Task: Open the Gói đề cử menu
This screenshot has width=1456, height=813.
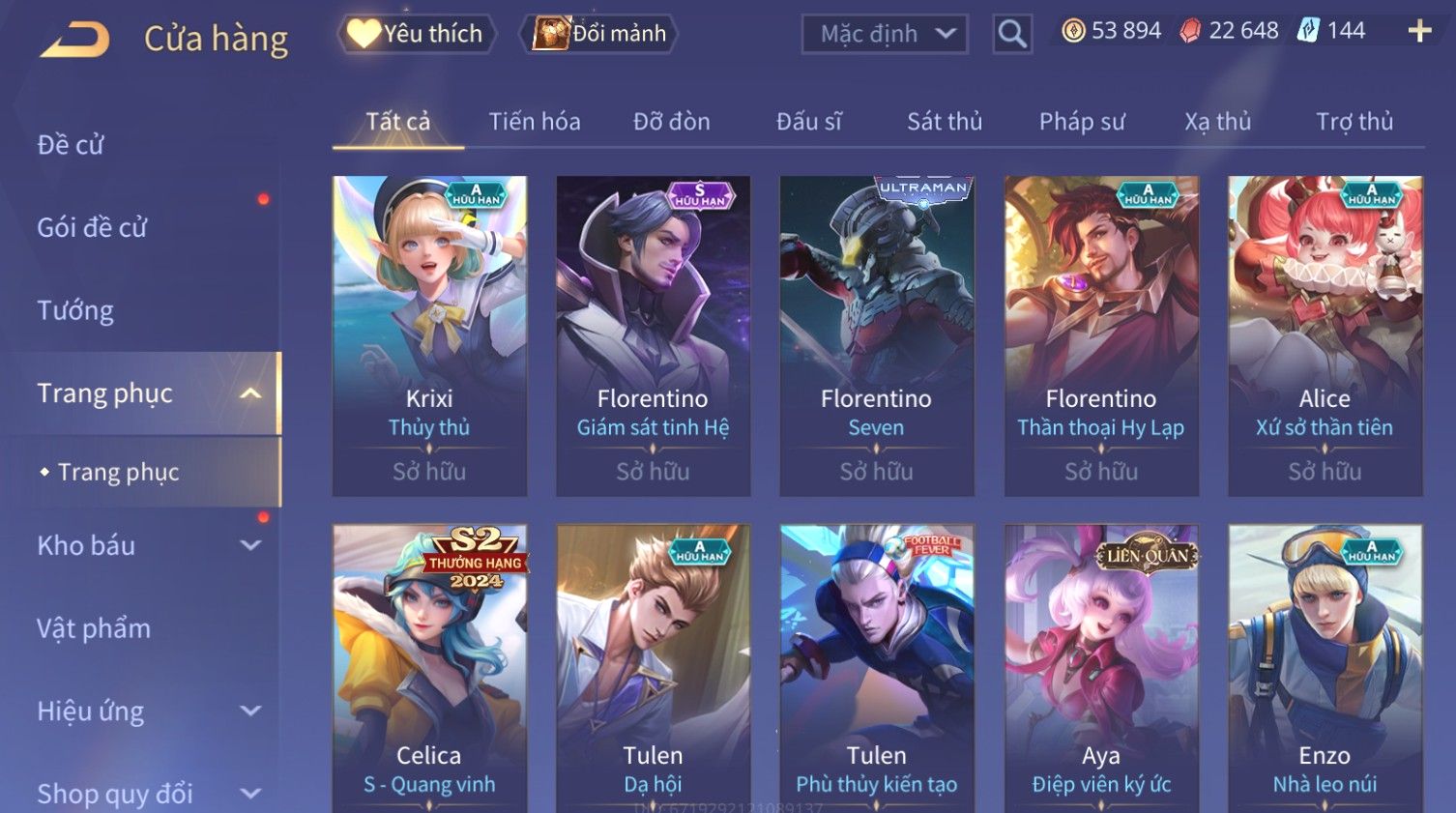Action: [92, 227]
